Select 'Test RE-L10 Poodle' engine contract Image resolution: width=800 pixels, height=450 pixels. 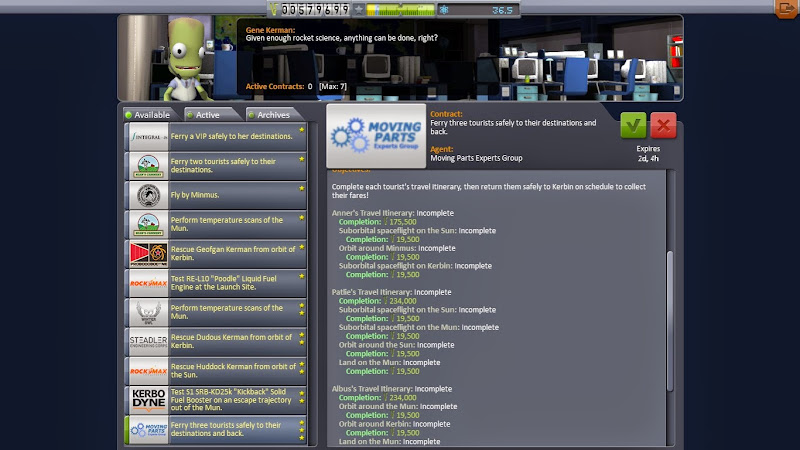[216, 283]
